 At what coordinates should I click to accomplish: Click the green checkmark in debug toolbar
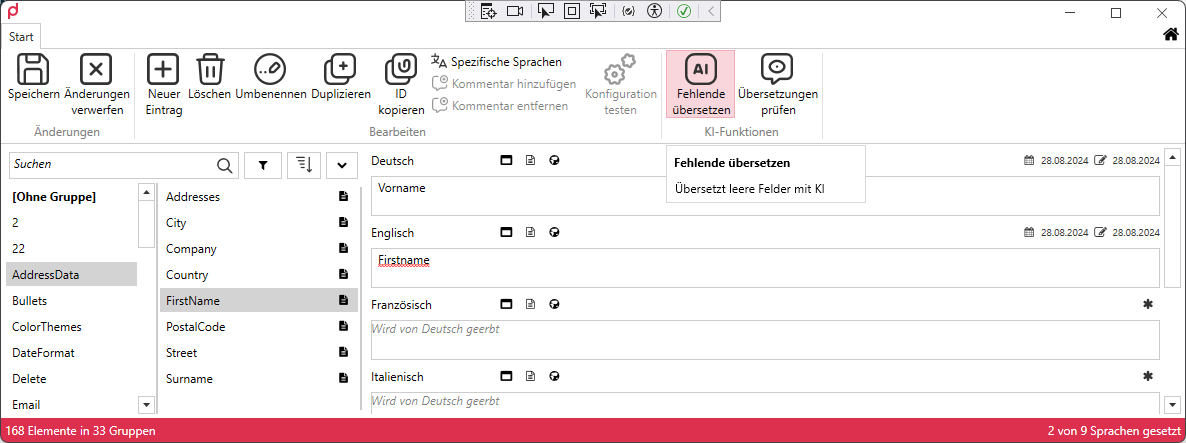tap(684, 11)
